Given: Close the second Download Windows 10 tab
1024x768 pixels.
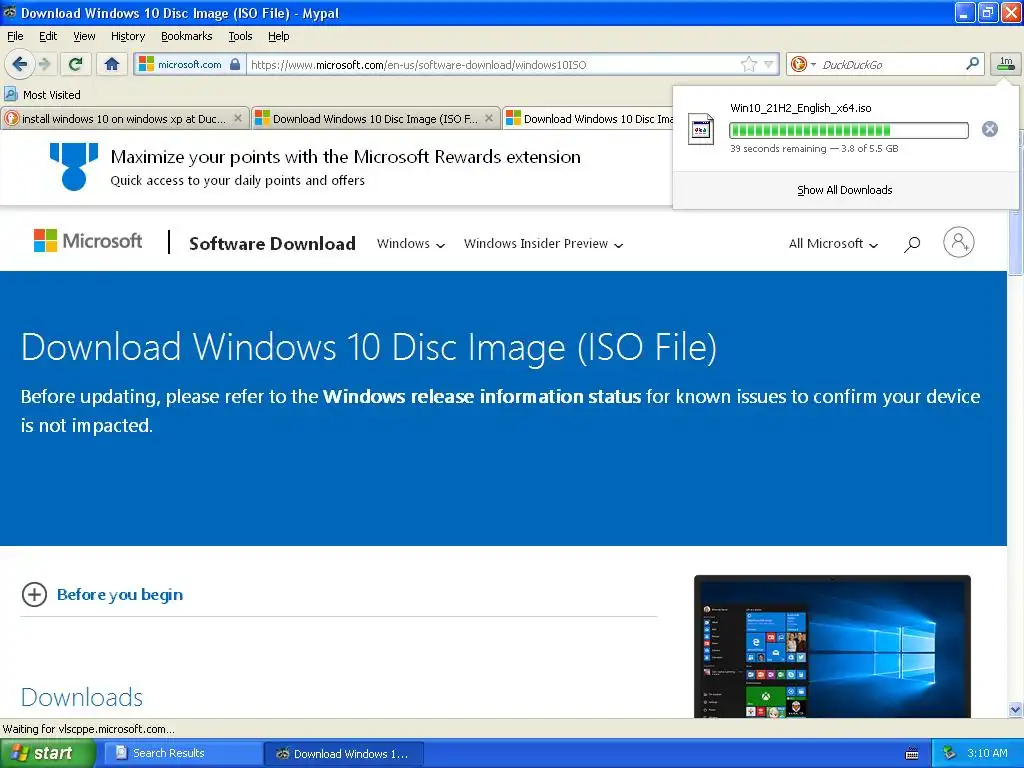Looking at the screenshot, I should [x=488, y=118].
